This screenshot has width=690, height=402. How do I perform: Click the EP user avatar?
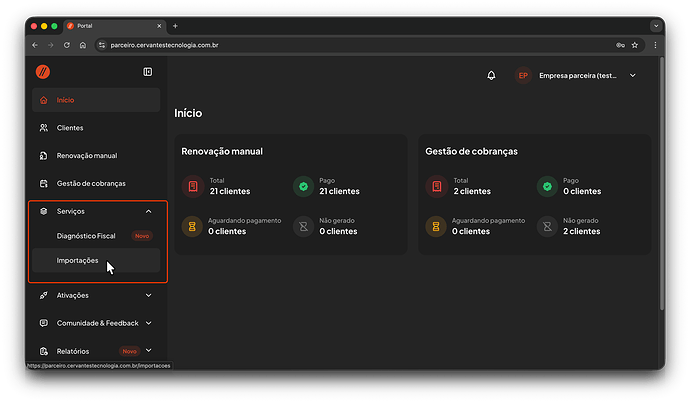point(522,75)
